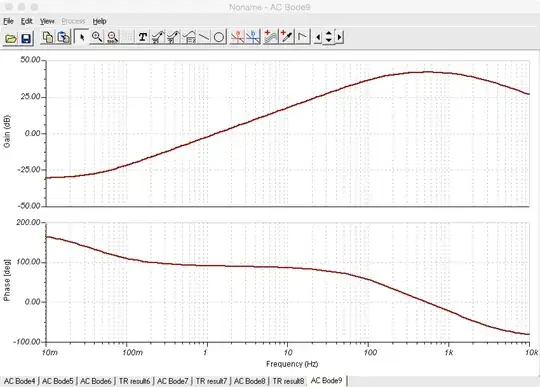
Task: Switch to the AC Bode5 tab
Action: [58, 381]
